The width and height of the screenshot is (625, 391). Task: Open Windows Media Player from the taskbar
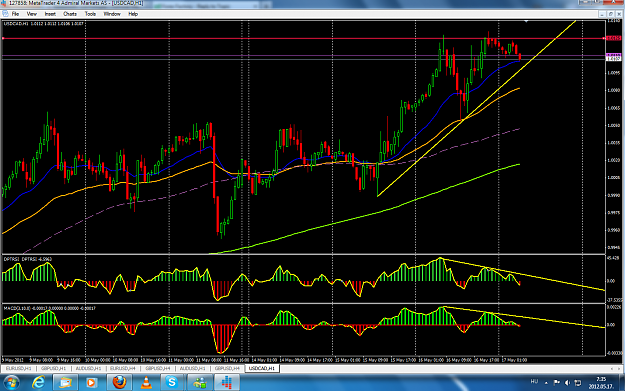pos(91,383)
